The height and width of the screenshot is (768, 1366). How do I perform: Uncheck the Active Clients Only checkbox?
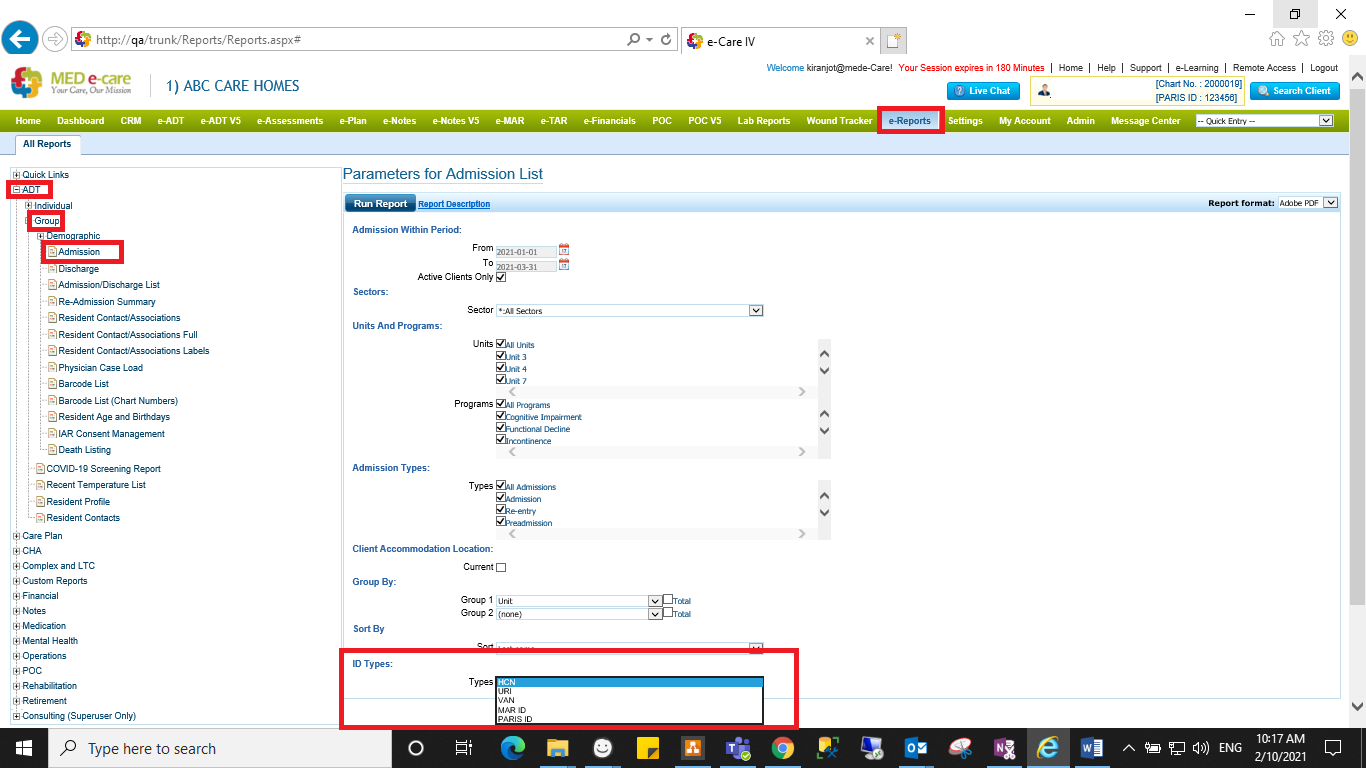pyautogui.click(x=501, y=277)
